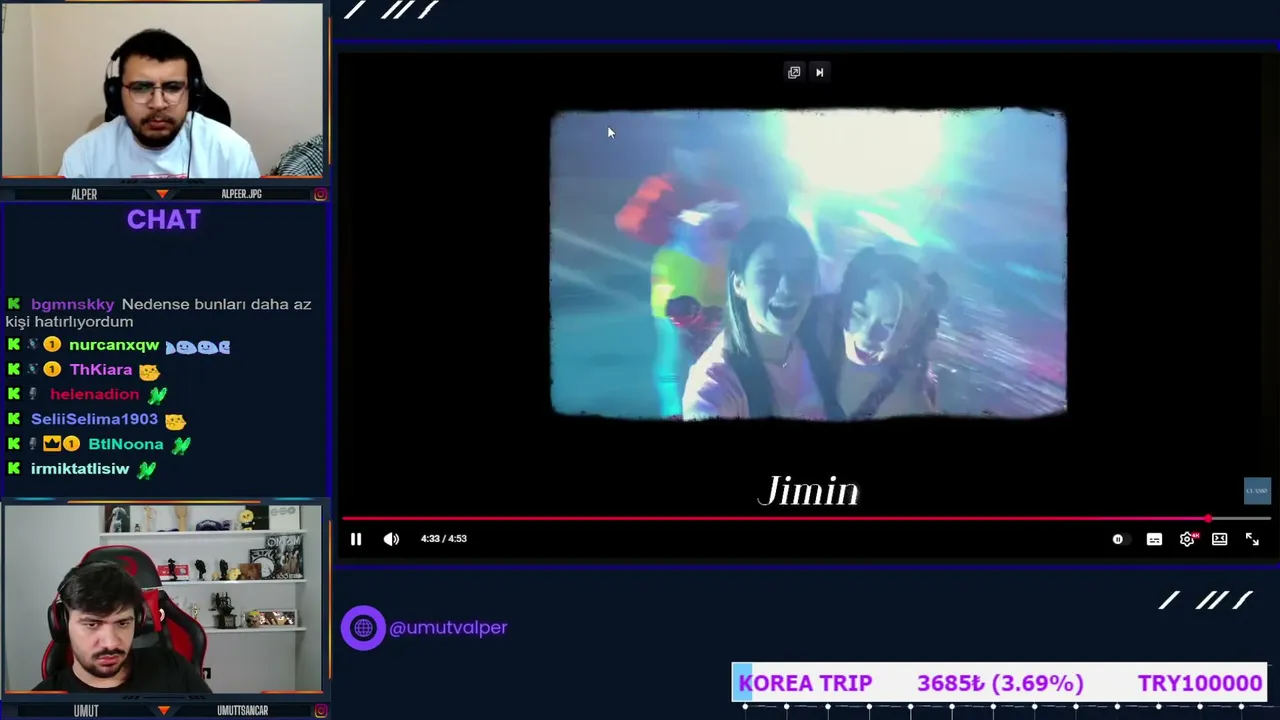Select chat username nurcanxqw
1280x720 pixels.
pyautogui.click(x=114, y=345)
